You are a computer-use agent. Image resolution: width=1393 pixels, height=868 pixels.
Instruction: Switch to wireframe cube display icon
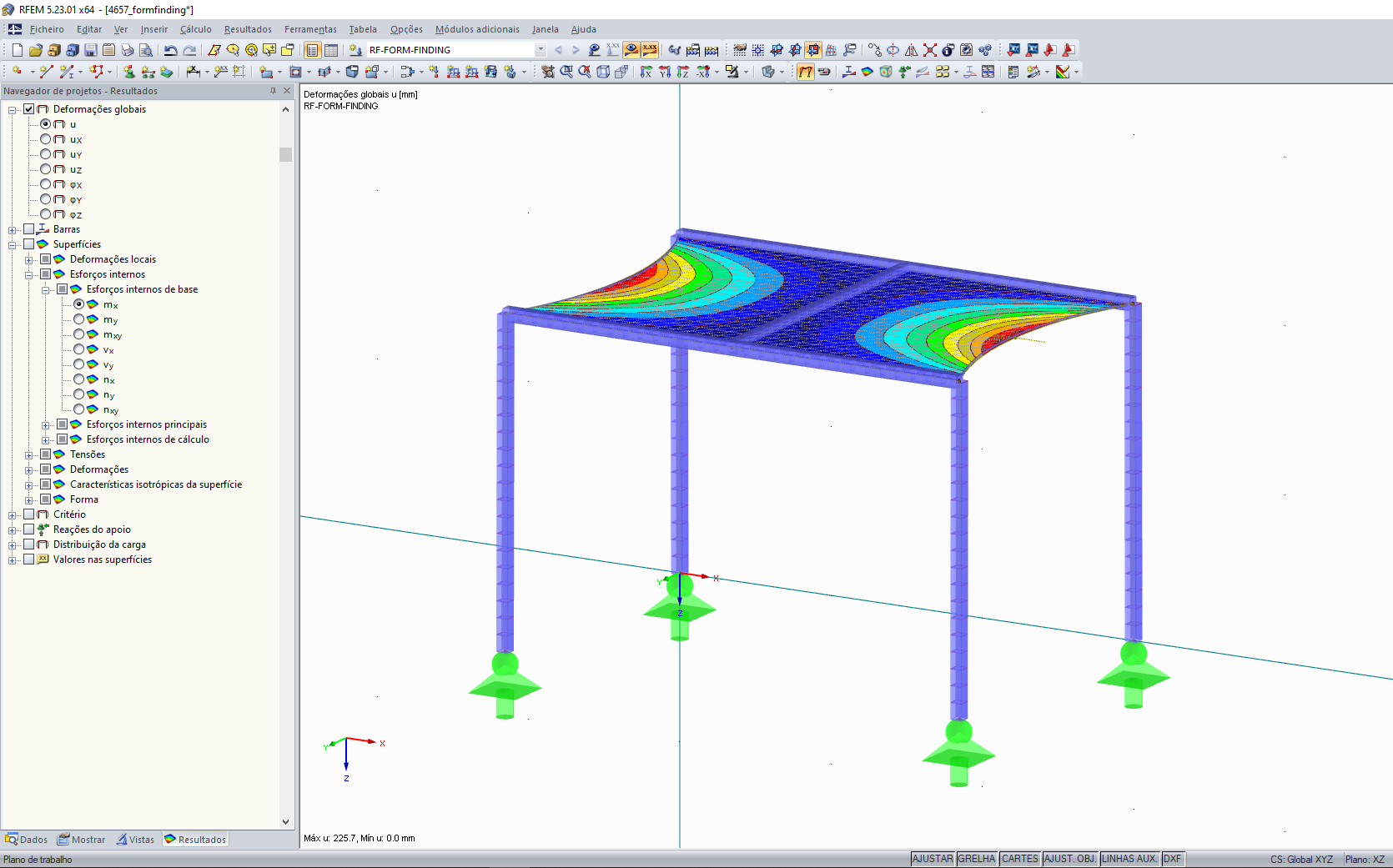coord(603,72)
